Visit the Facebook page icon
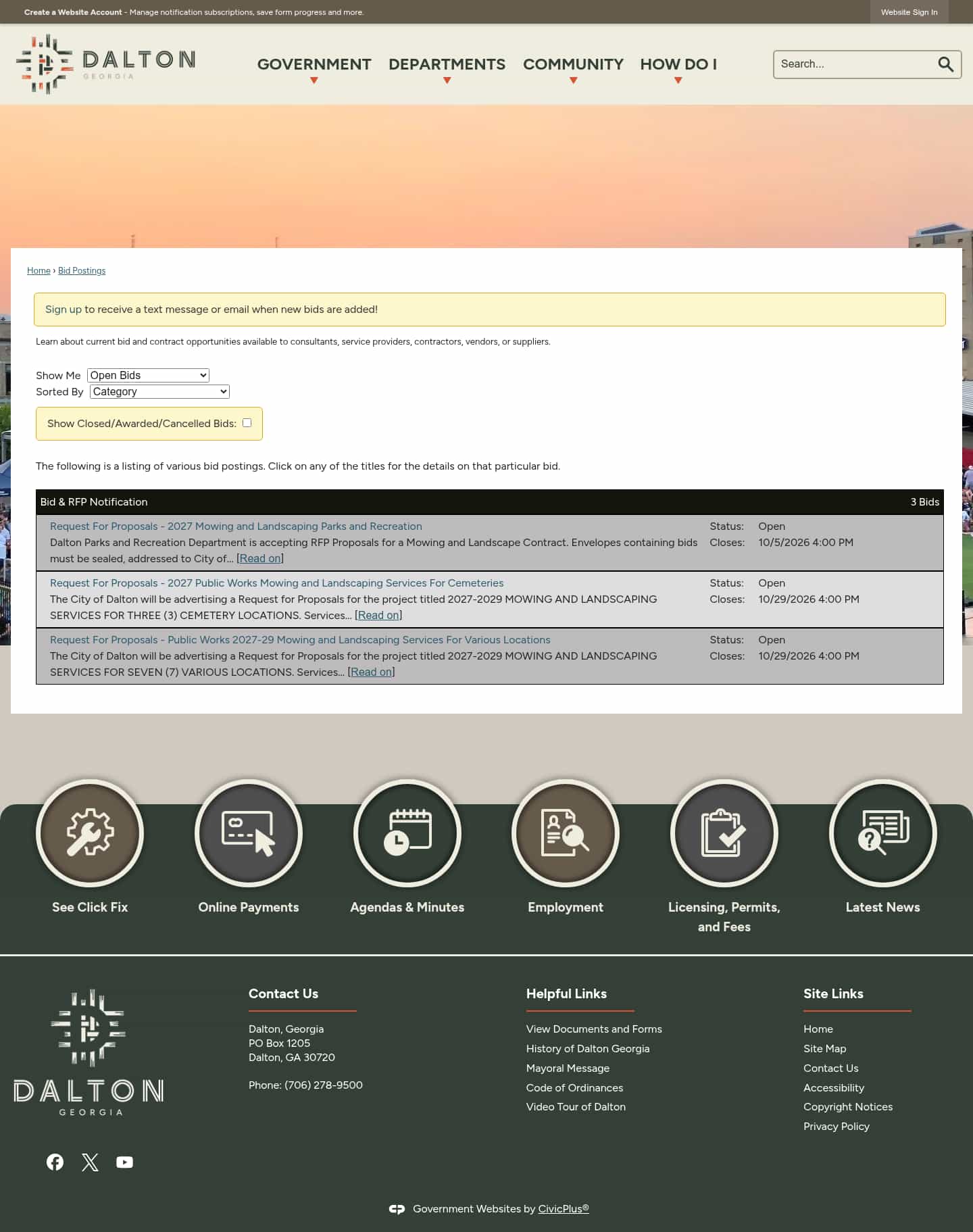 [55, 1162]
